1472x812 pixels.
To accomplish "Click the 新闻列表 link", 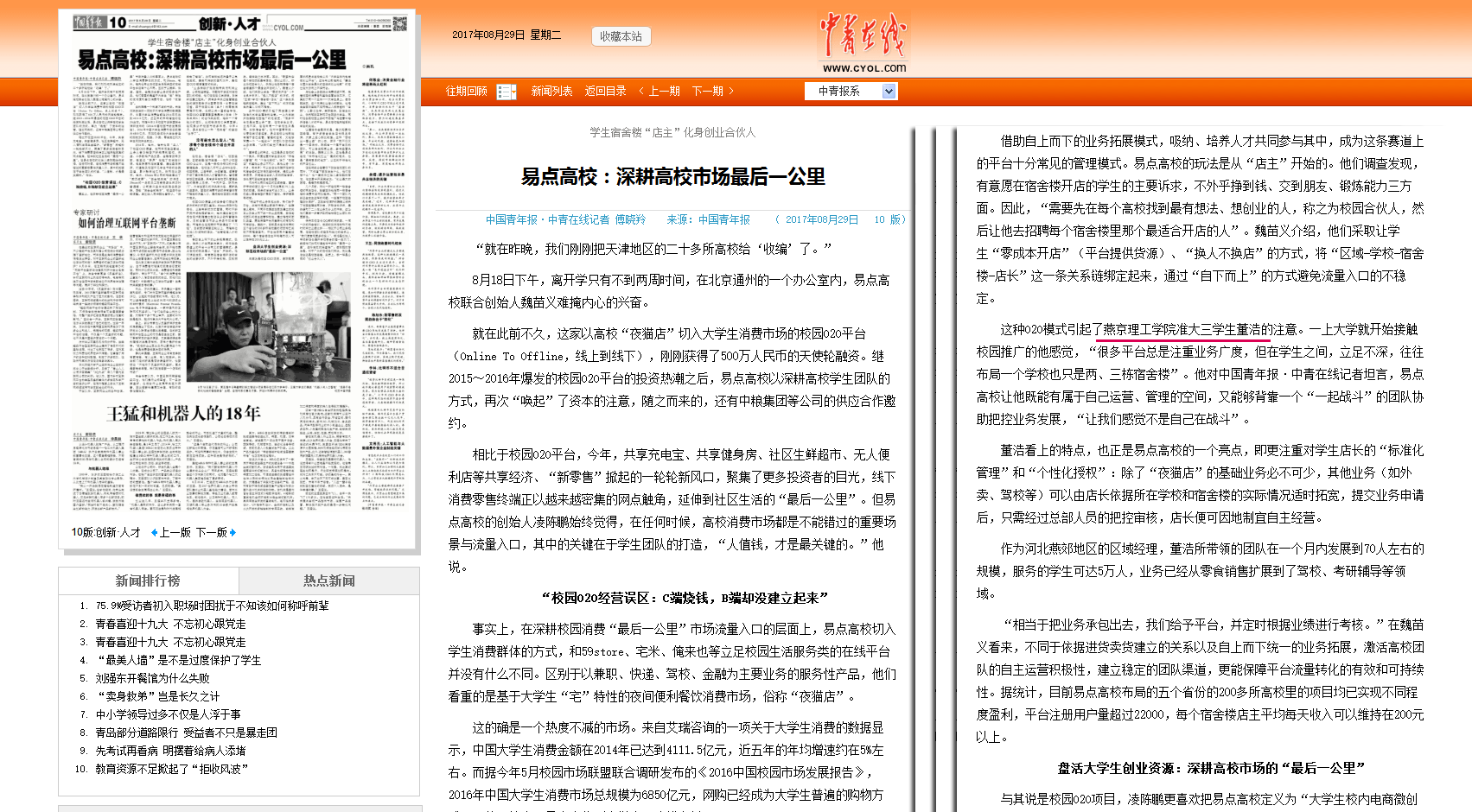I will [551, 91].
